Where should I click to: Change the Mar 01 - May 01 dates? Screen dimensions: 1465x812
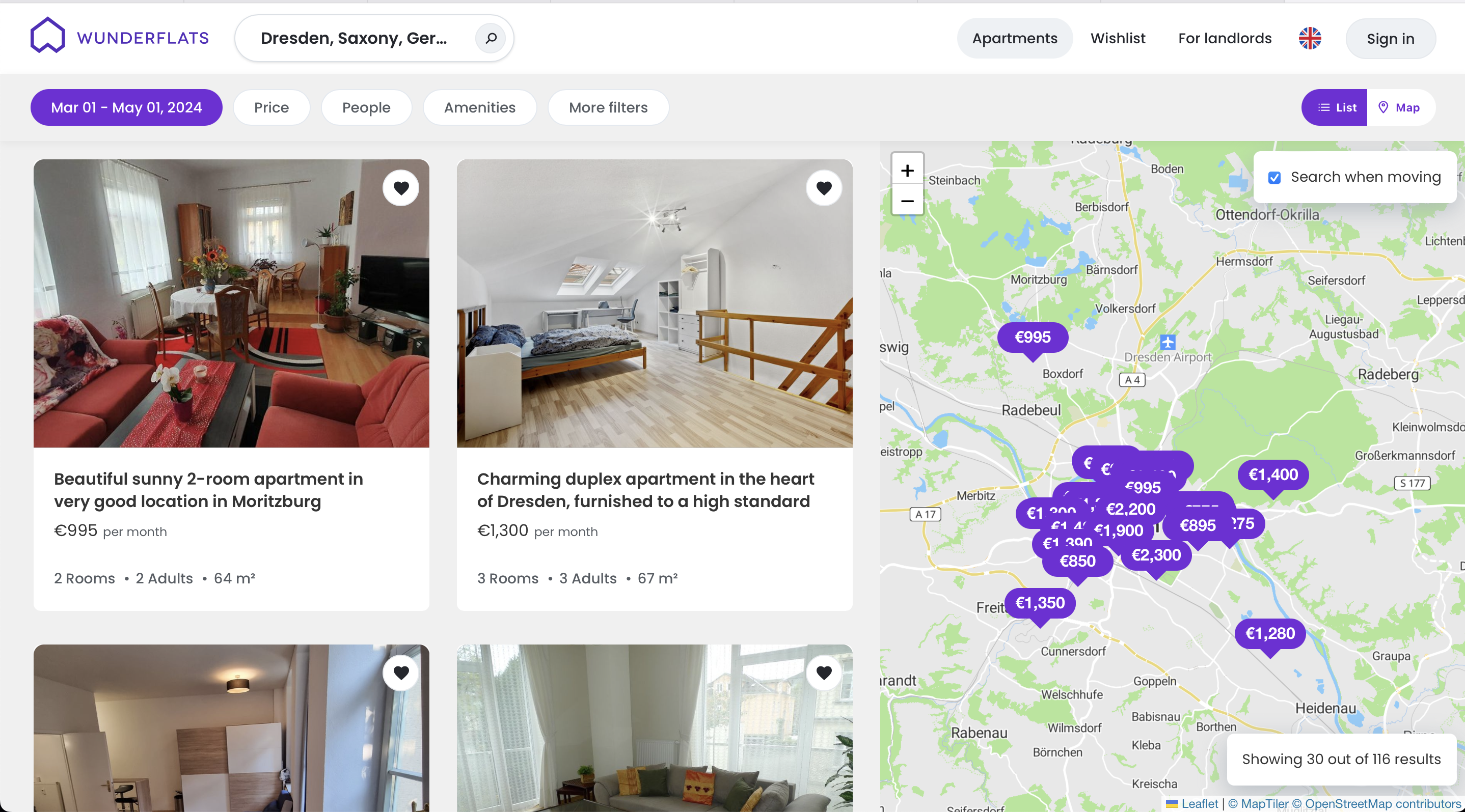(x=126, y=107)
